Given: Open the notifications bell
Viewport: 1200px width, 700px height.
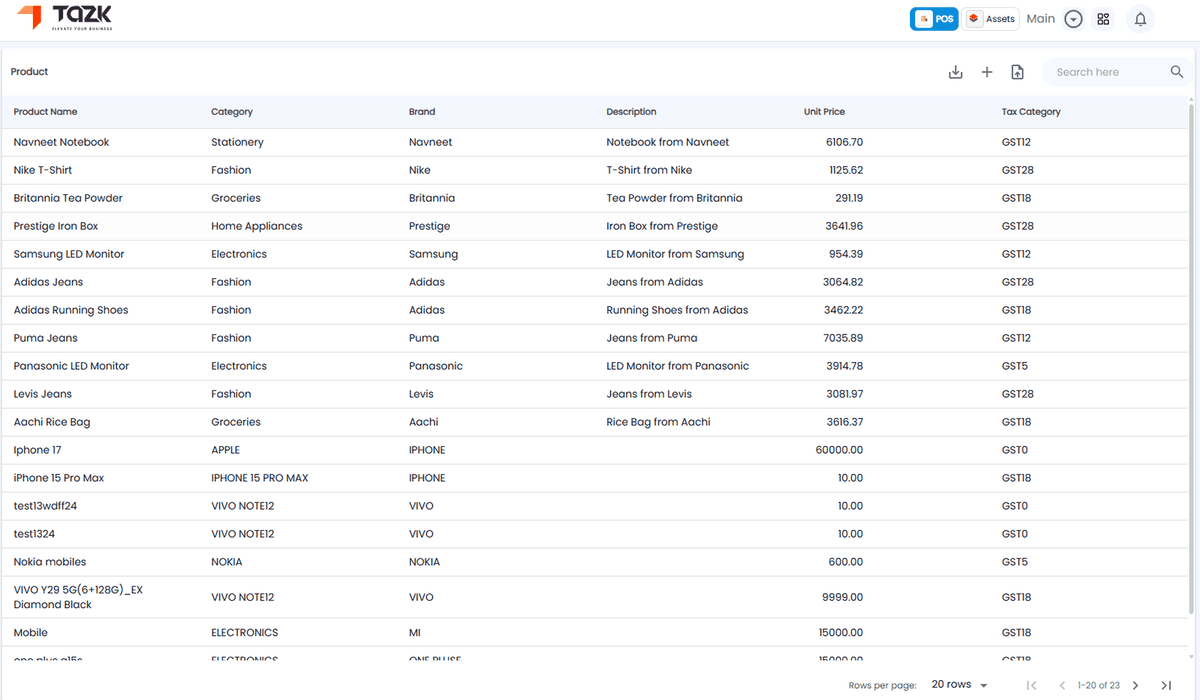Looking at the screenshot, I should [1140, 19].
